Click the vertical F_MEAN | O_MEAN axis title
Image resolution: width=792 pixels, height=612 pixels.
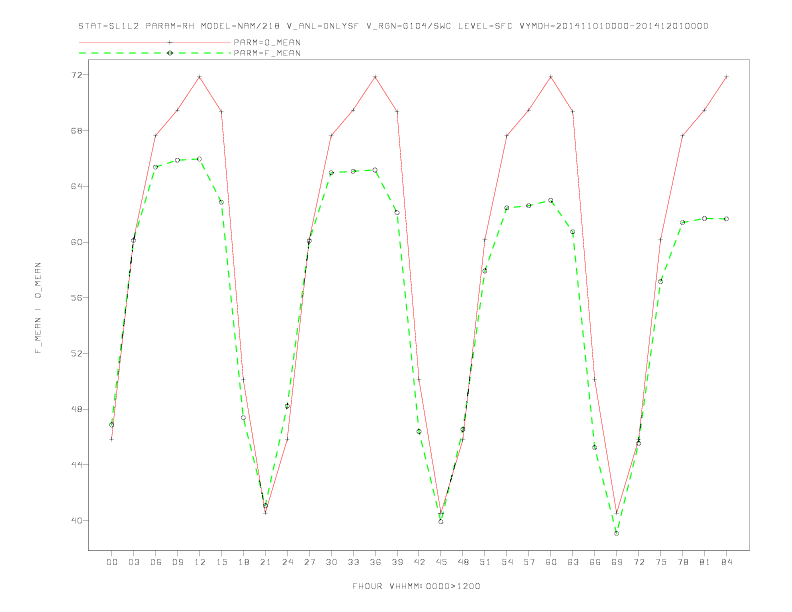tap(38, 308)
